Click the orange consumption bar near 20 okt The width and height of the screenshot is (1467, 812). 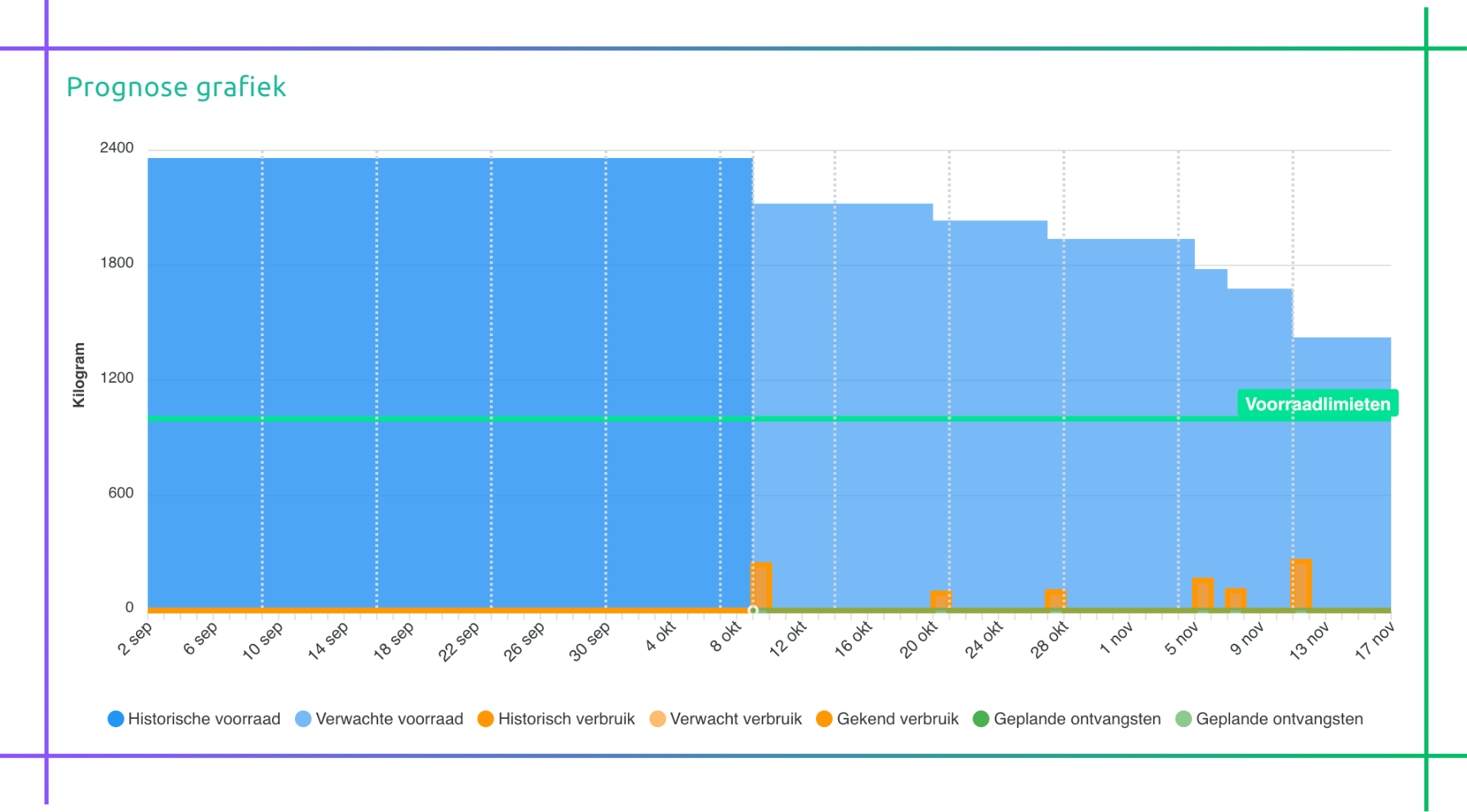point(941,600)
